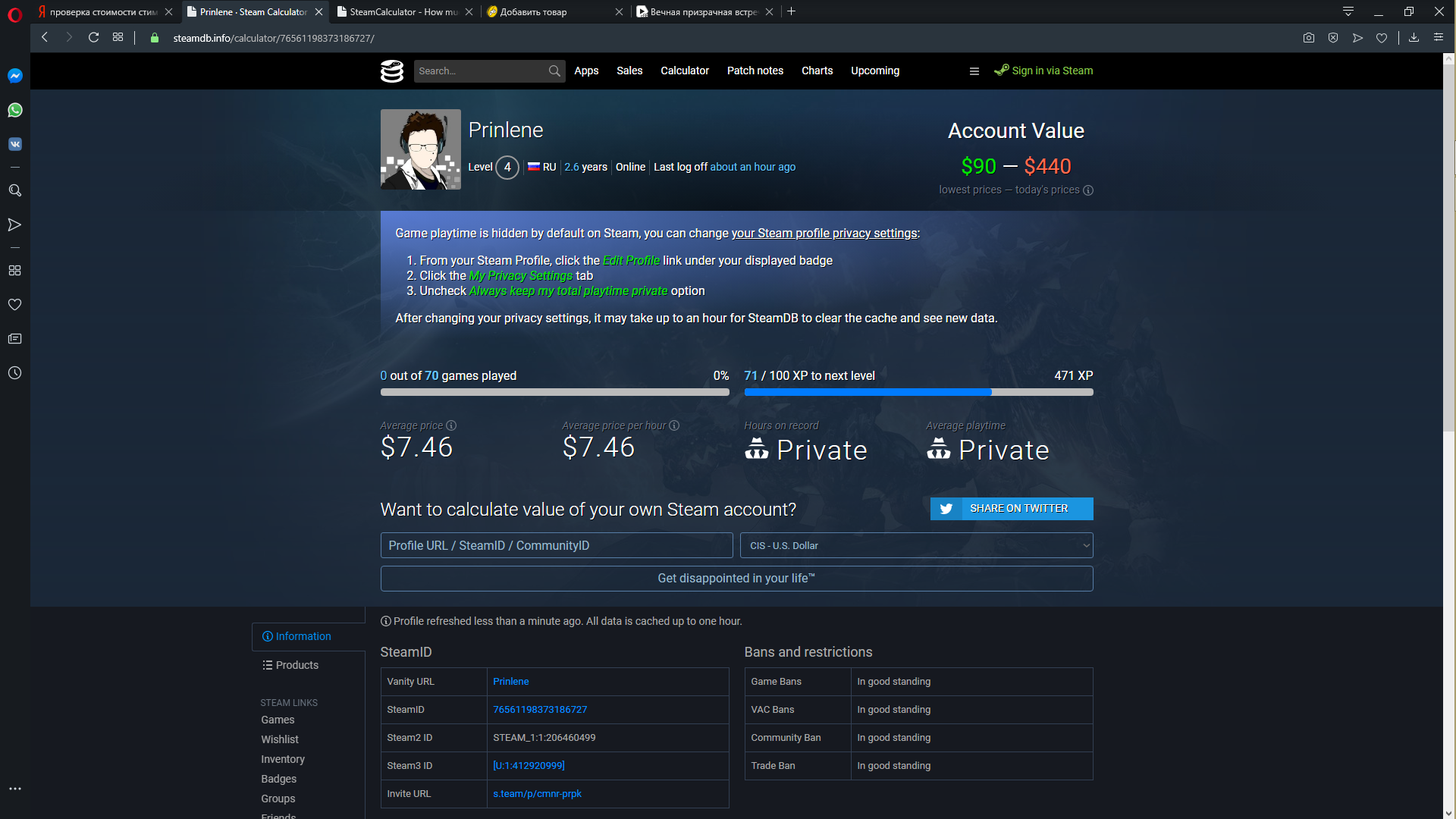Image resolution: width=1456 pixels, height=819 pixels.
Task: Click the site security padlock icon
Action: click(155, 38)
